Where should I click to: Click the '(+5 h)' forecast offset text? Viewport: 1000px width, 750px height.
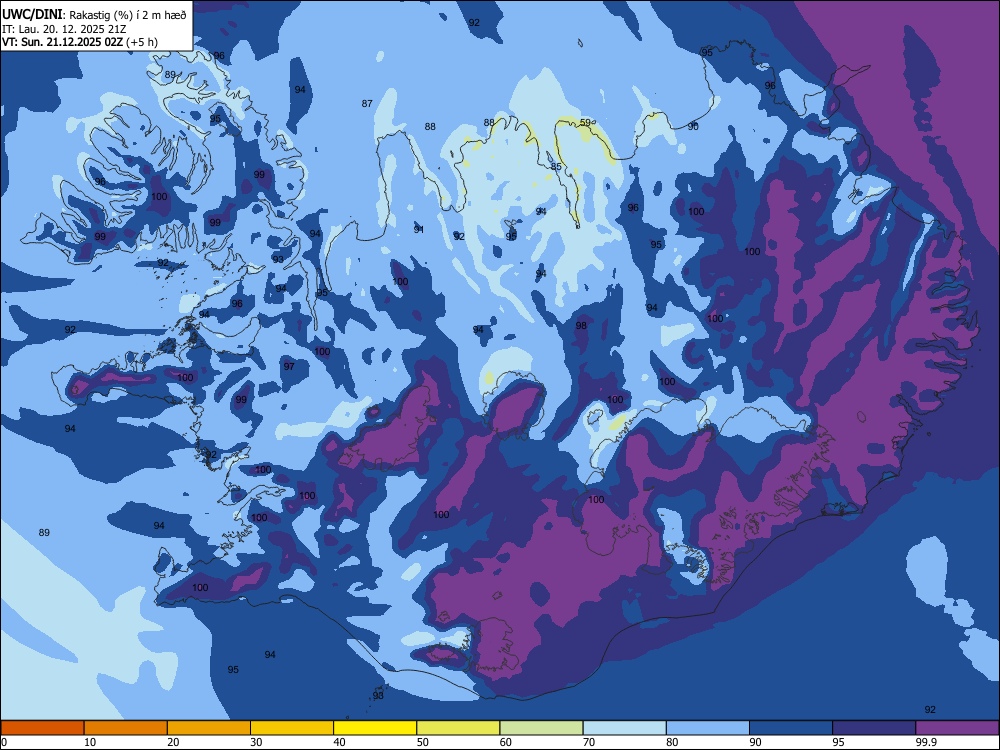click(142, 42)
